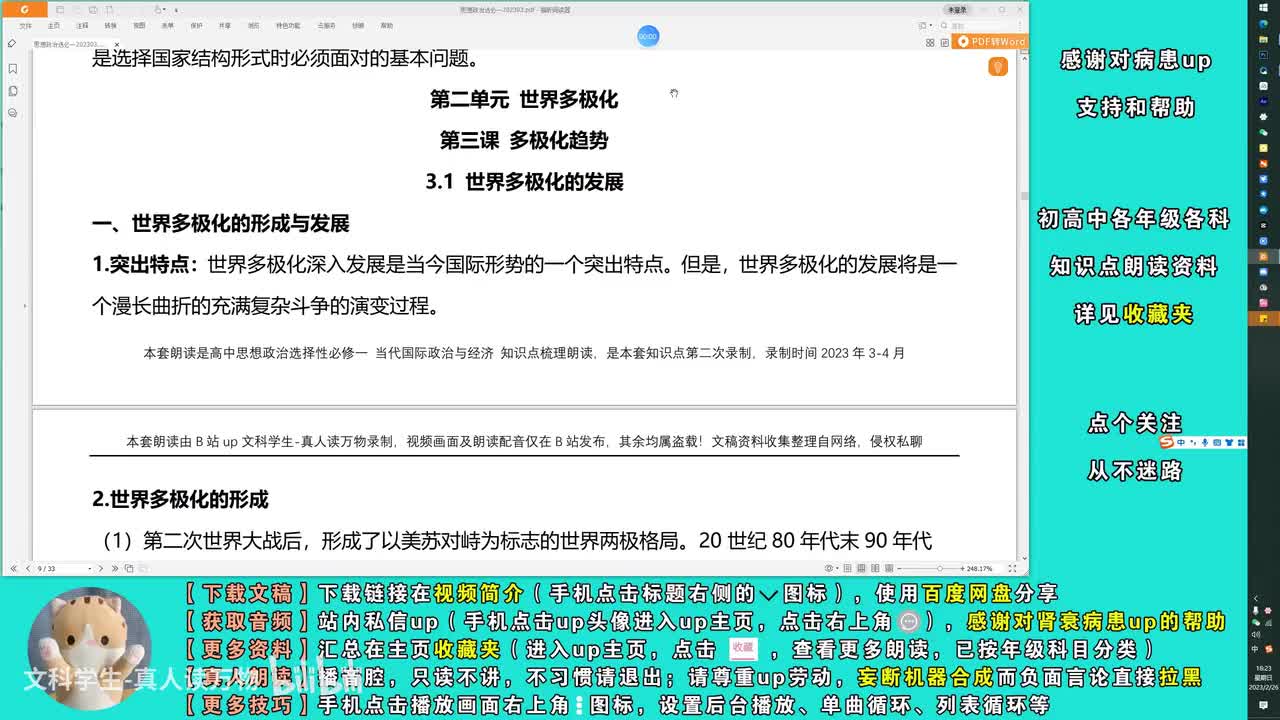The image size is (1280, 720).
Task: Click the heading 第二单元 世界多极化
Action: point(524,99)
